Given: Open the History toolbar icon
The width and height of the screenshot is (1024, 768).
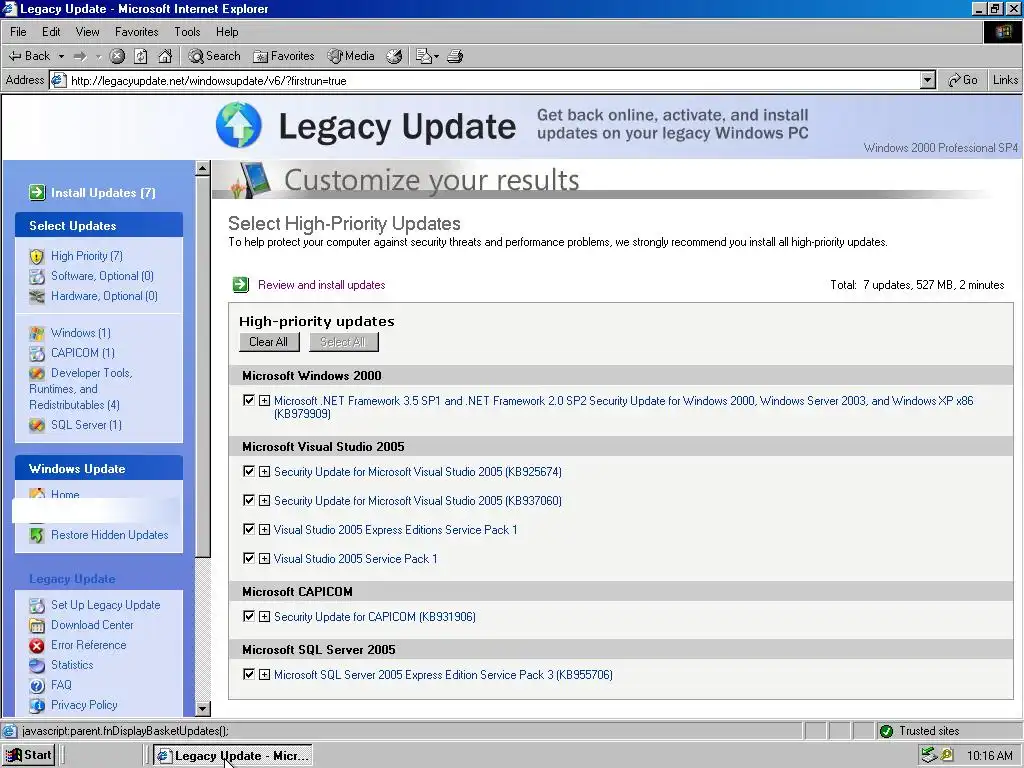Looking at the screenshot, I should (x=394, y=56).
